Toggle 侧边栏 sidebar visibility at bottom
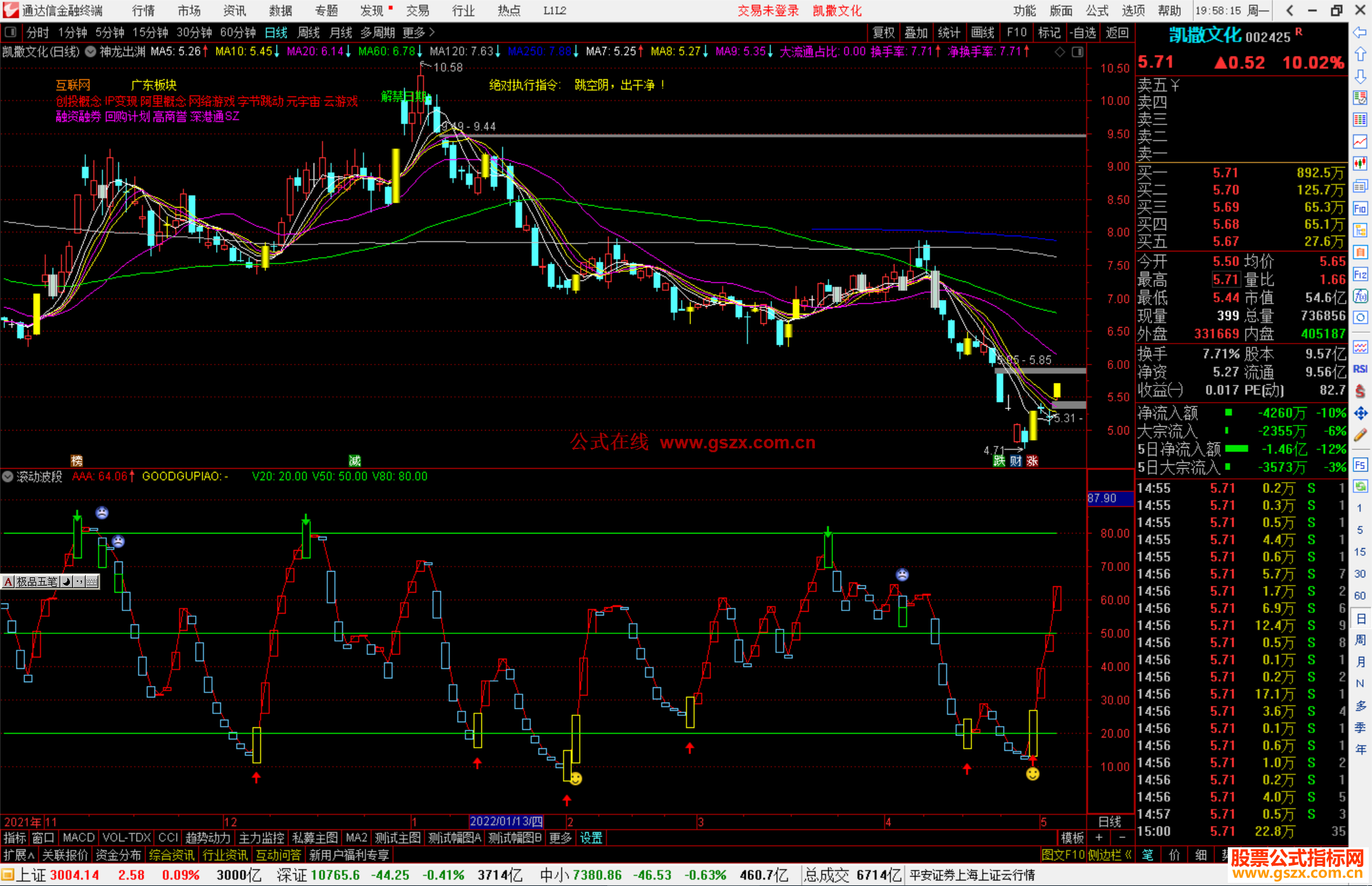Image resolution: width=1372 pixels, height=886 pixels. click(1110, 855)
